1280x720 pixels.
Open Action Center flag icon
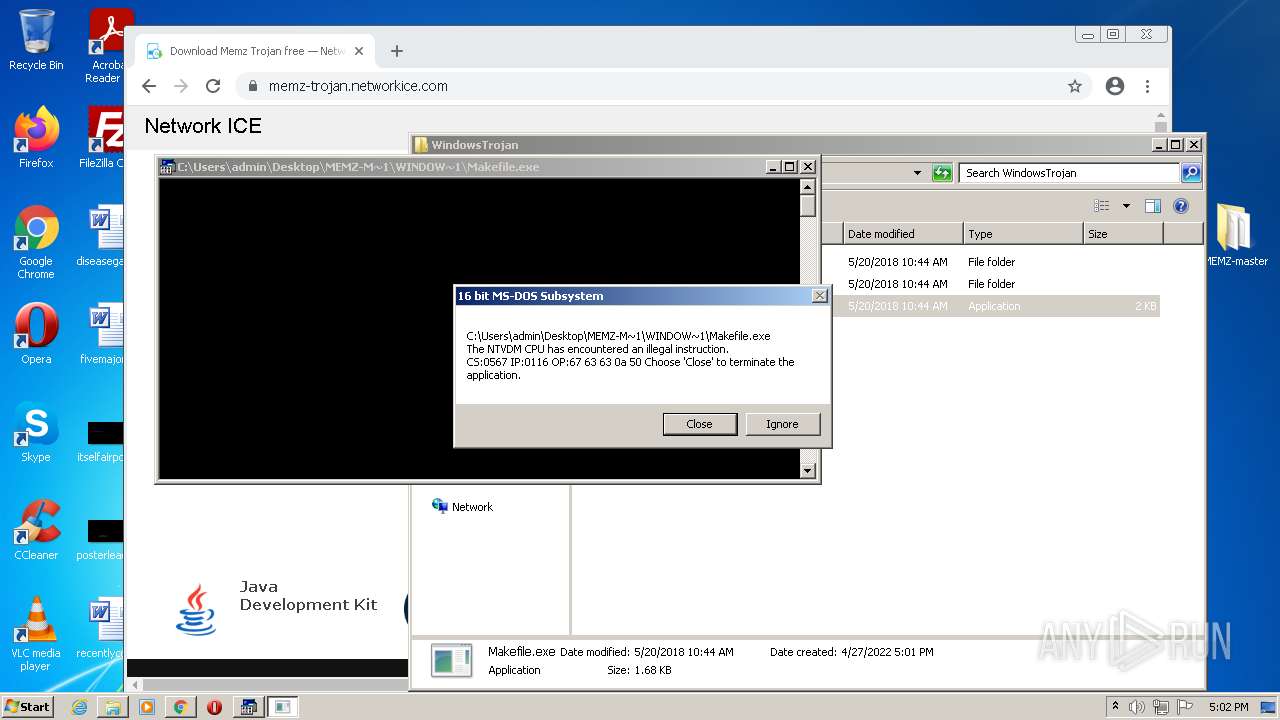pos(1185,707)
